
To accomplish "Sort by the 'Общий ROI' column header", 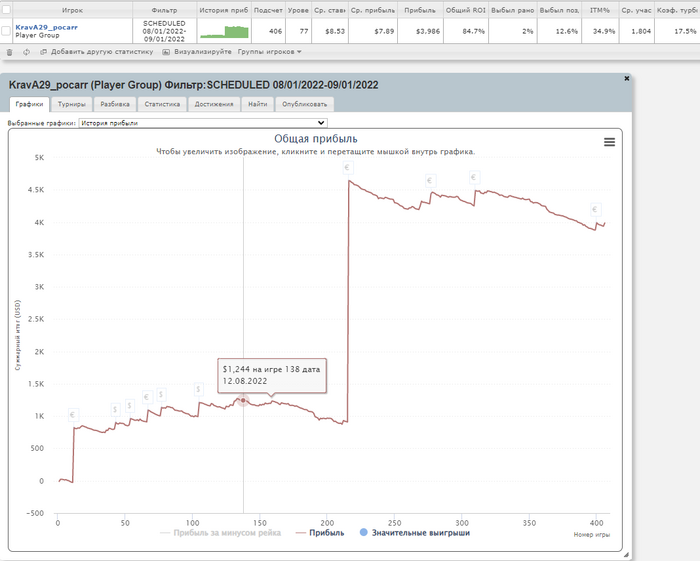I will coord(466,10).
